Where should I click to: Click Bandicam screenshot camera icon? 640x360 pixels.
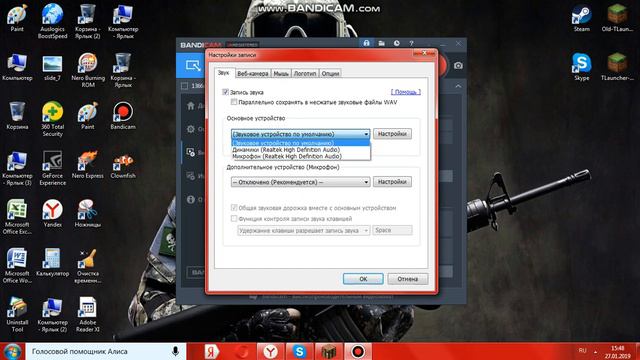click(x=458, y=66)
